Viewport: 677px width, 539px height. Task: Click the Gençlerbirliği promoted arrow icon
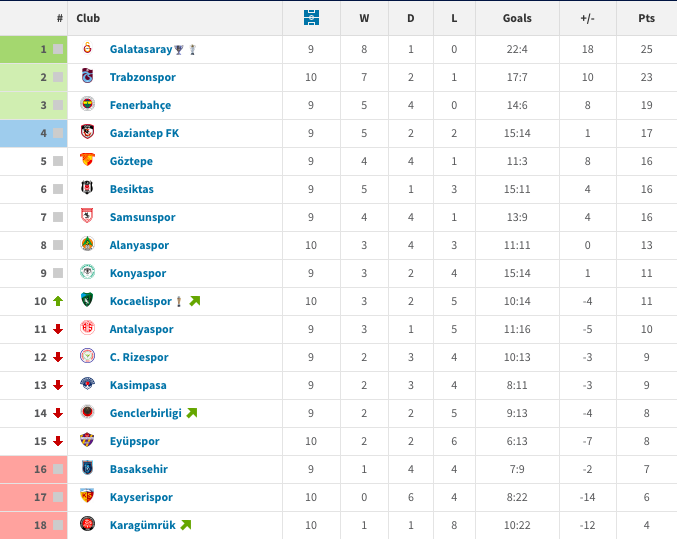coord(191,413)
